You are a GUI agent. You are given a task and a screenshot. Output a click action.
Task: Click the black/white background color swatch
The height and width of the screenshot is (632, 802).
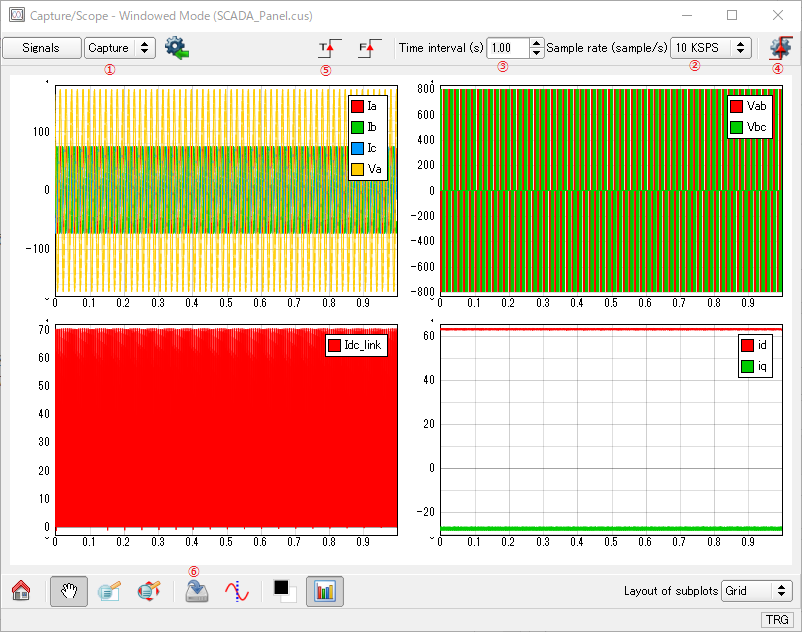(284, 591)
